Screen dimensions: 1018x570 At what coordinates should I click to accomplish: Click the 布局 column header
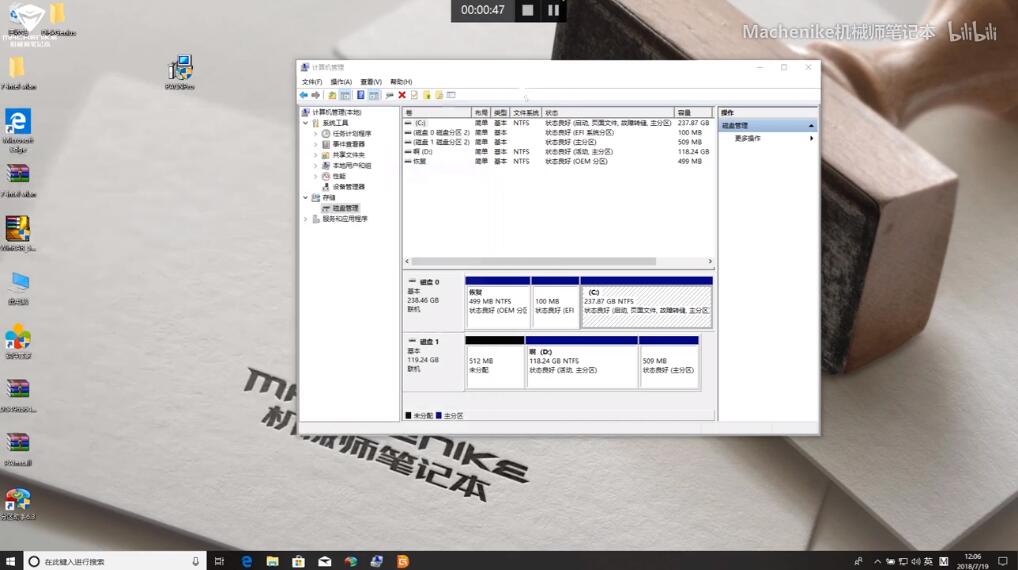(481, 113)
